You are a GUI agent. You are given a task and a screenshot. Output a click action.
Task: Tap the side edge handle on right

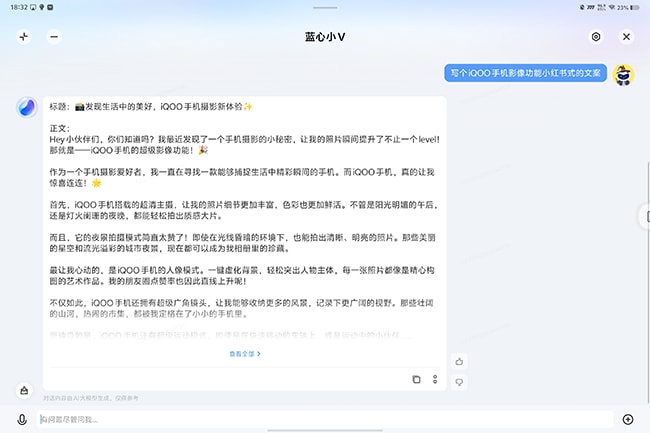645,215
